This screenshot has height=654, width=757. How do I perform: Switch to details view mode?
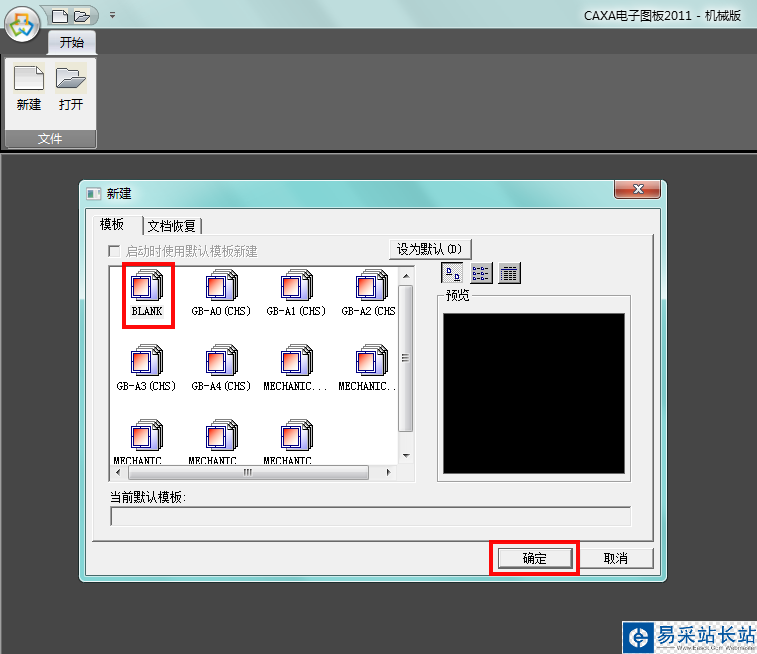[x=509, y=273]
